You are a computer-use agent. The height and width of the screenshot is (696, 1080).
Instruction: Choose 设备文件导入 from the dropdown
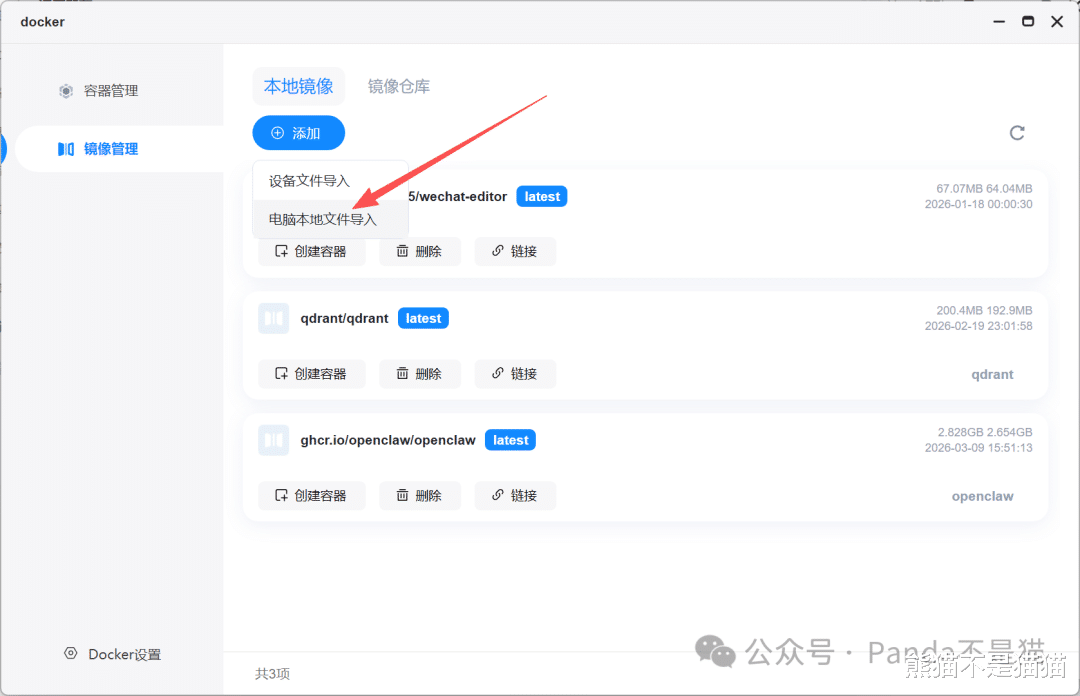331,181
